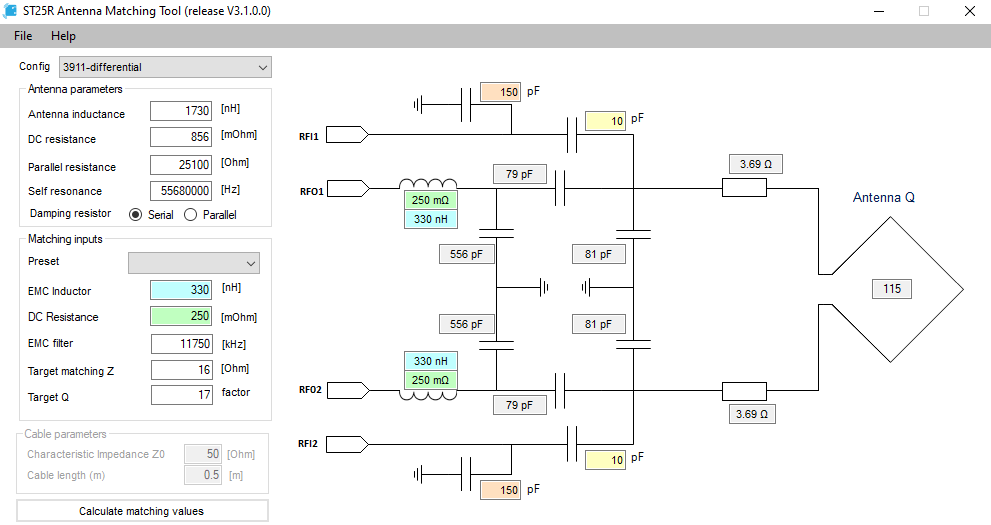
Task: Click the RFO2 inductor coil symbol
Action: coord(428,395)
